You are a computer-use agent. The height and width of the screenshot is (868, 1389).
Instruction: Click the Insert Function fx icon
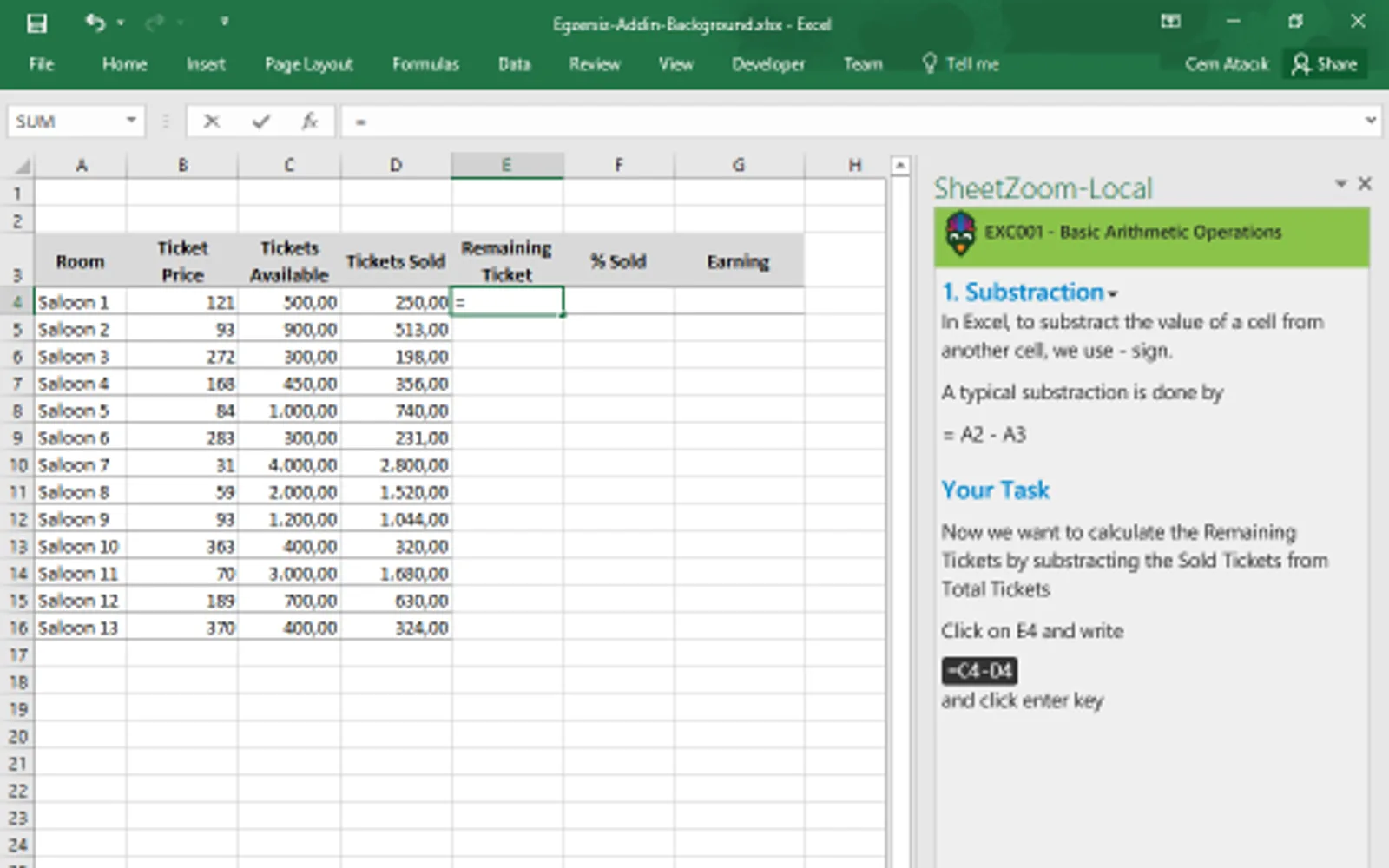pos(310,122)
